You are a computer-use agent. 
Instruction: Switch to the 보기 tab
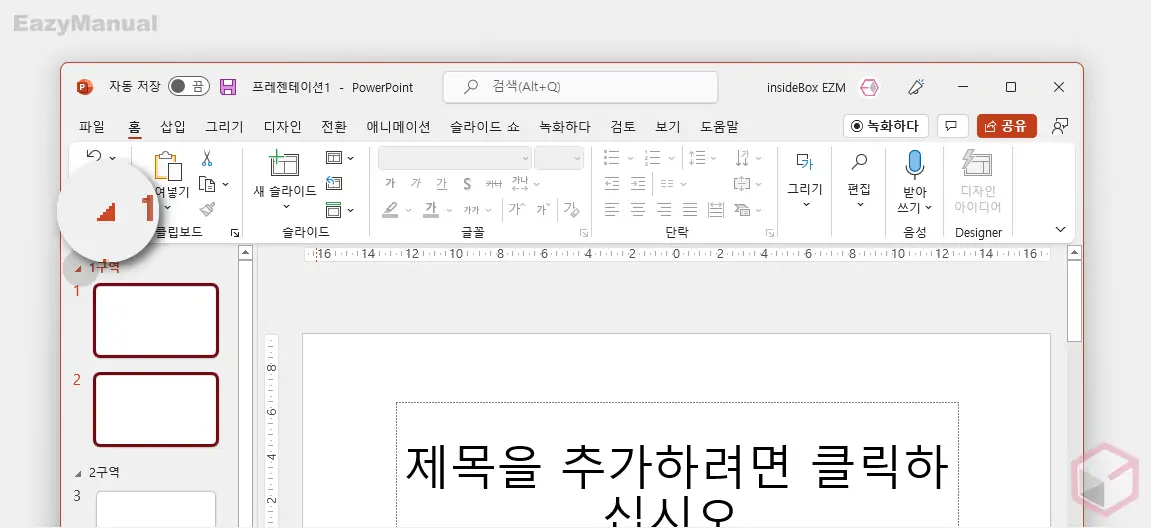(668, 126)
